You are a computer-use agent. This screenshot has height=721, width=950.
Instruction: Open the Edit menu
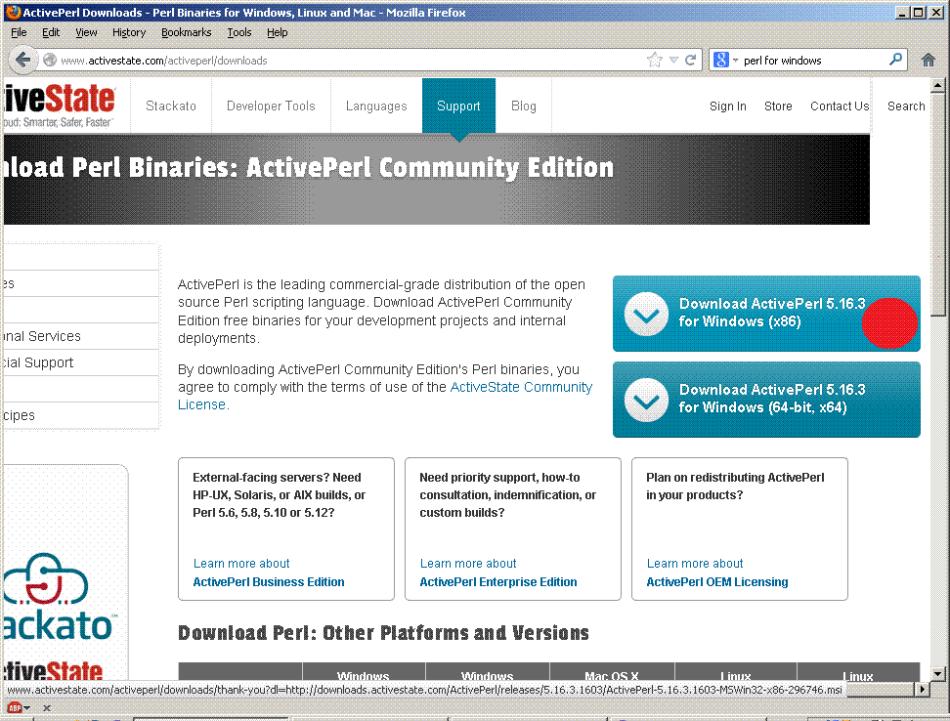pos(51,33)
